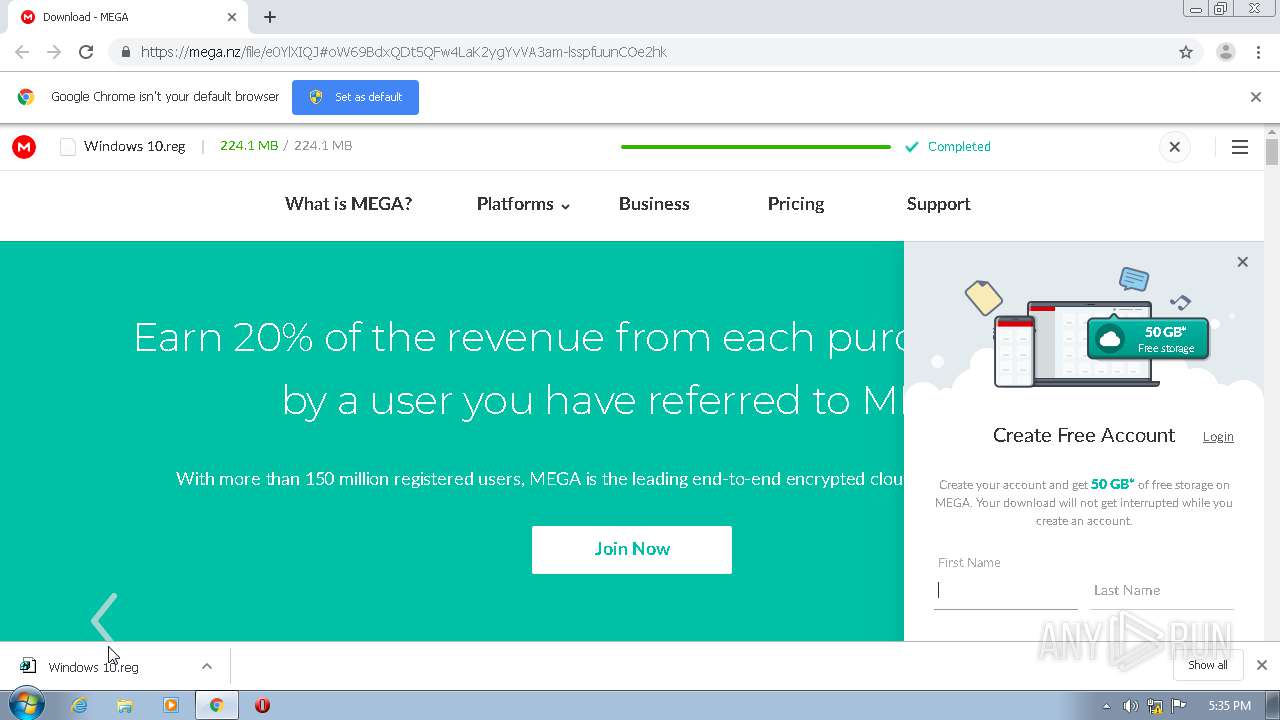Launch Internet Explorer from taskbar
Screen dimensions: 1280x720
click(79, 705)
